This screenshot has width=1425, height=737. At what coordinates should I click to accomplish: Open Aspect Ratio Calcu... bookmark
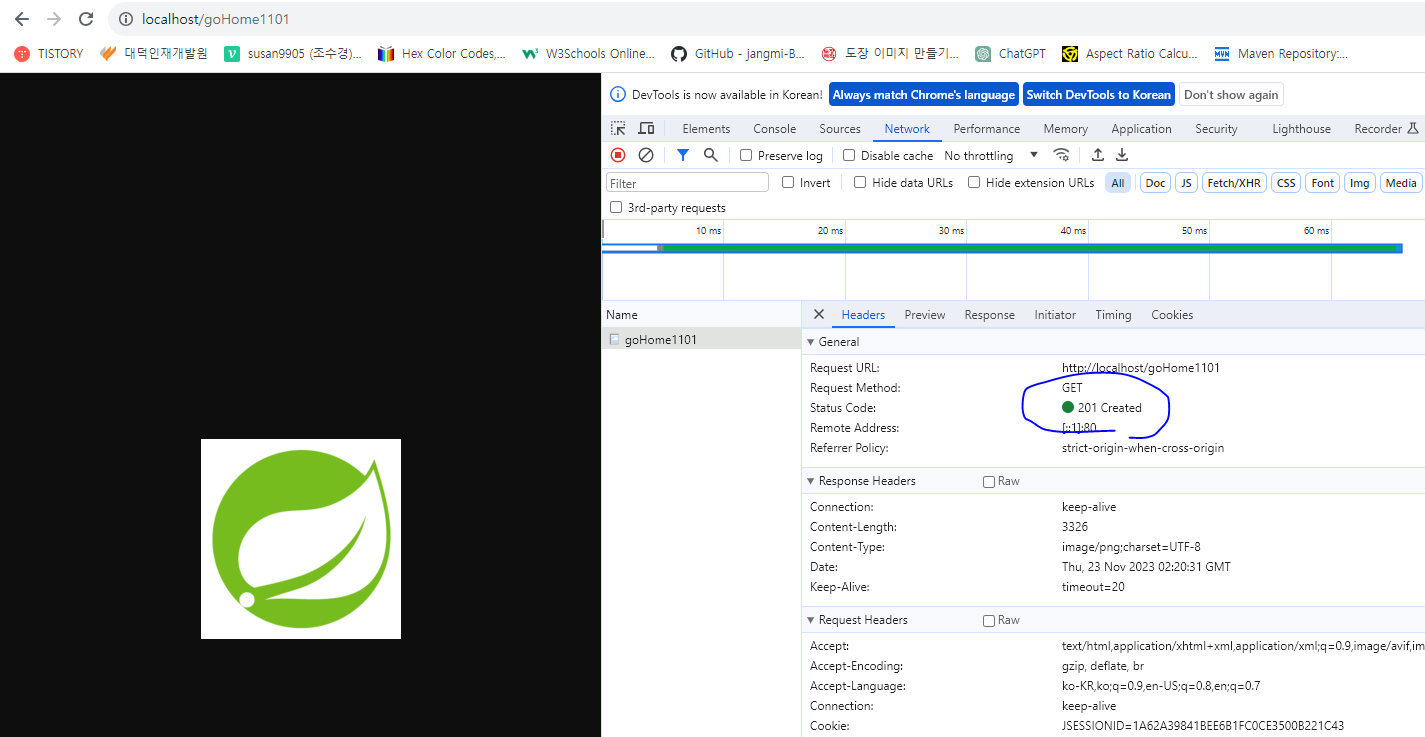pos(1130,54)
